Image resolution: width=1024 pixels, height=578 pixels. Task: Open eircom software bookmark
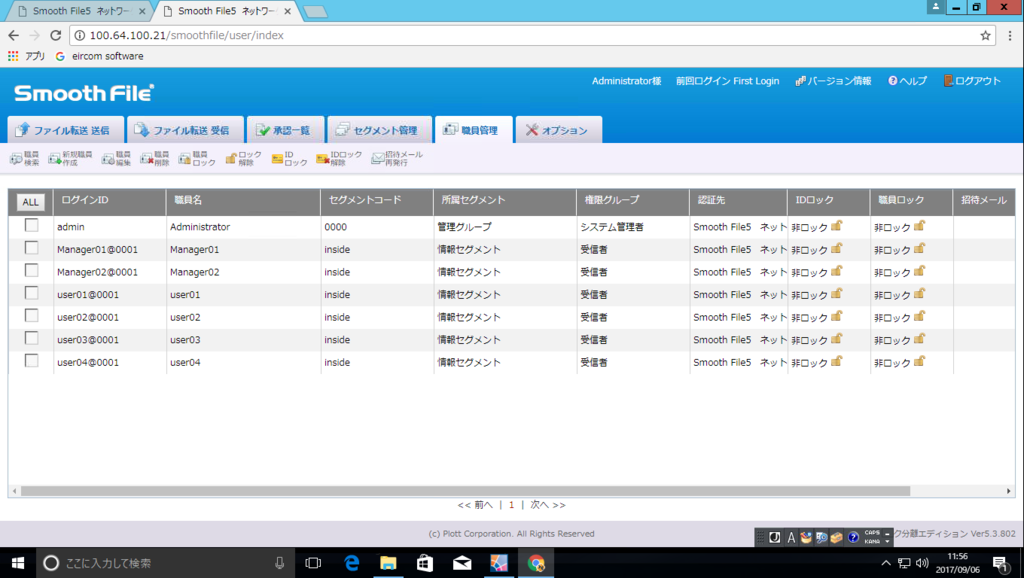(99, 56)
